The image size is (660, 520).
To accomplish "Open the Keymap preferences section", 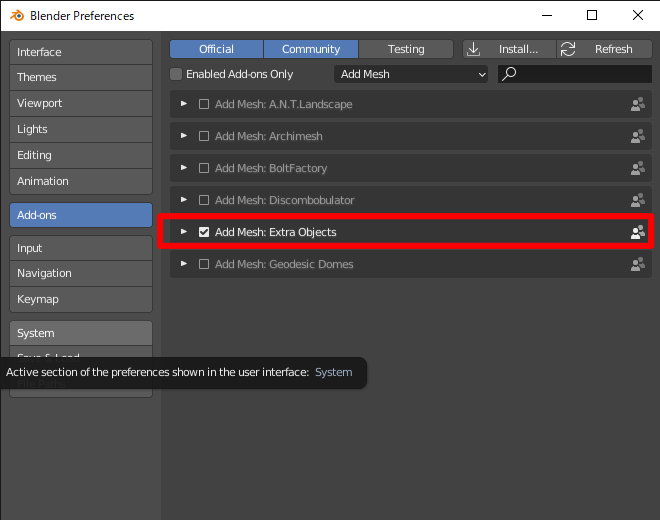I will [81, 299].
